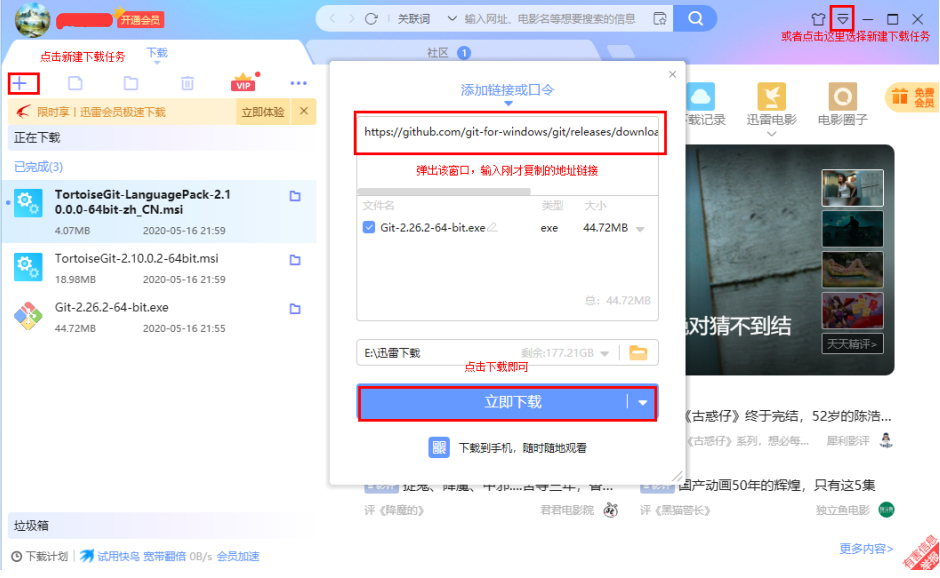Click the 天天精评 button
The width and height of the screenshot is (940, 578).
coord(852,344)
